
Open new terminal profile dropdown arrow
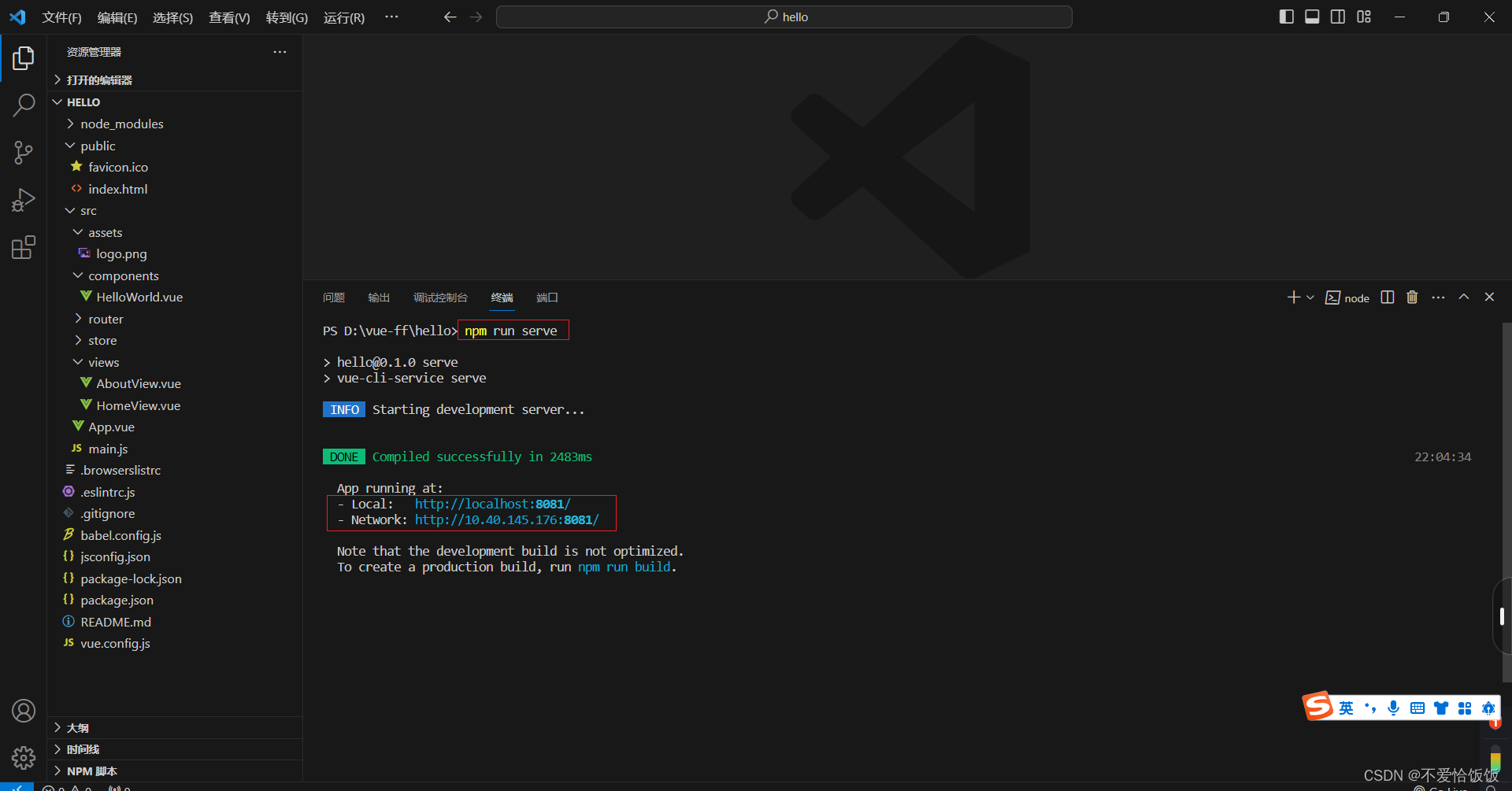coord(1310,297)
